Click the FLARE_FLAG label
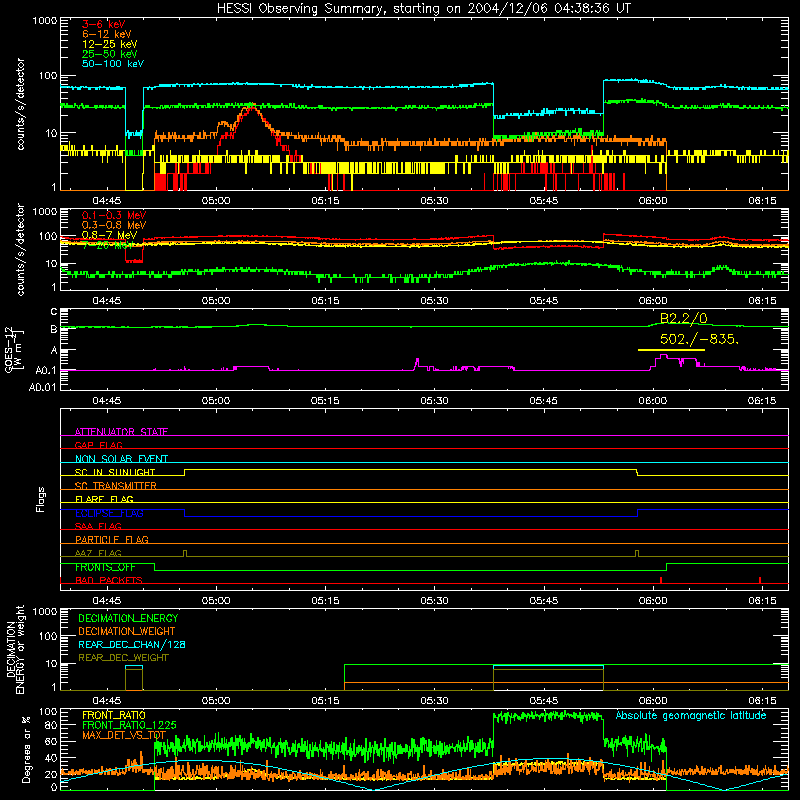The height and width of the screenshot is (800, 800). (104, 499)
